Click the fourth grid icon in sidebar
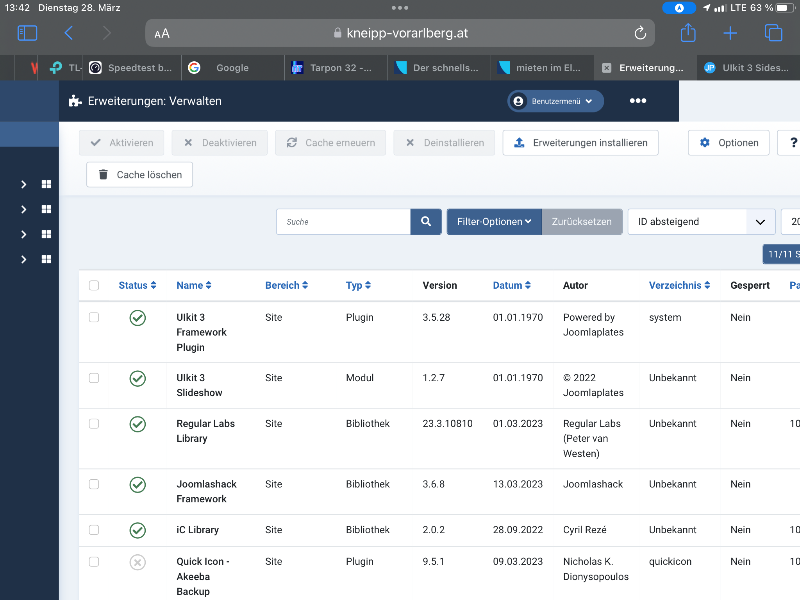The width and height of the screenshot is (800, 600). point(46,259)
